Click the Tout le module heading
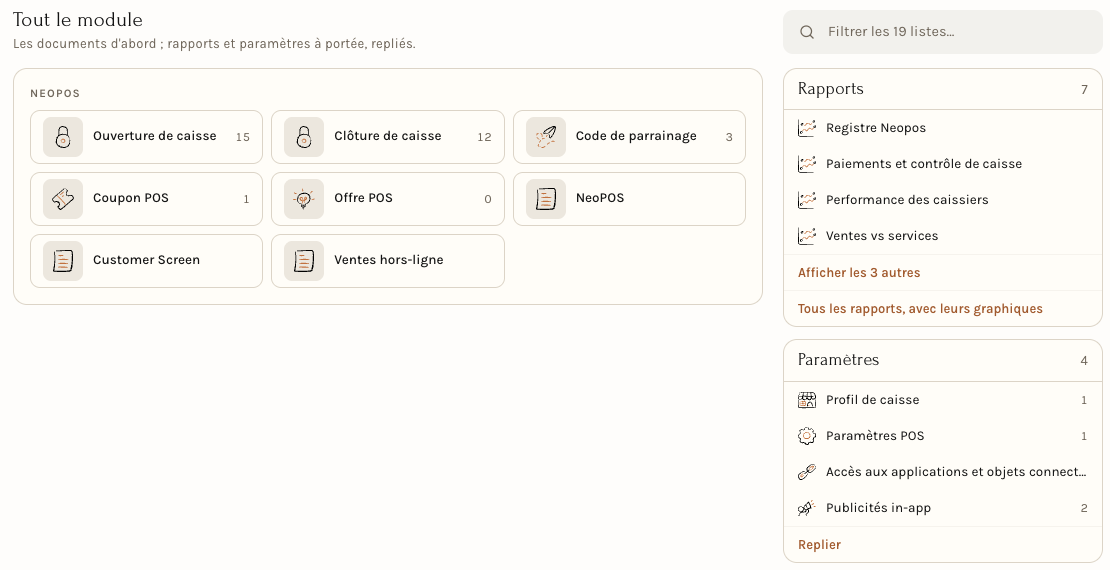The width and height of the screenshot is (1110, 570). (x=78, y=20)
